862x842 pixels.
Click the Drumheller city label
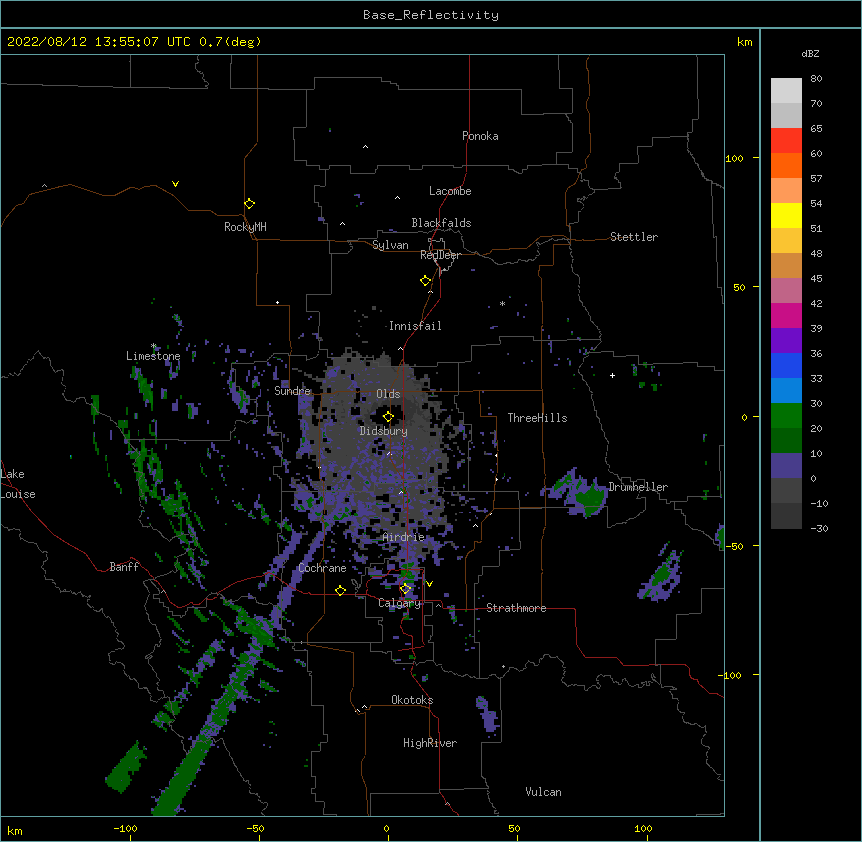[x=638, y=487]
